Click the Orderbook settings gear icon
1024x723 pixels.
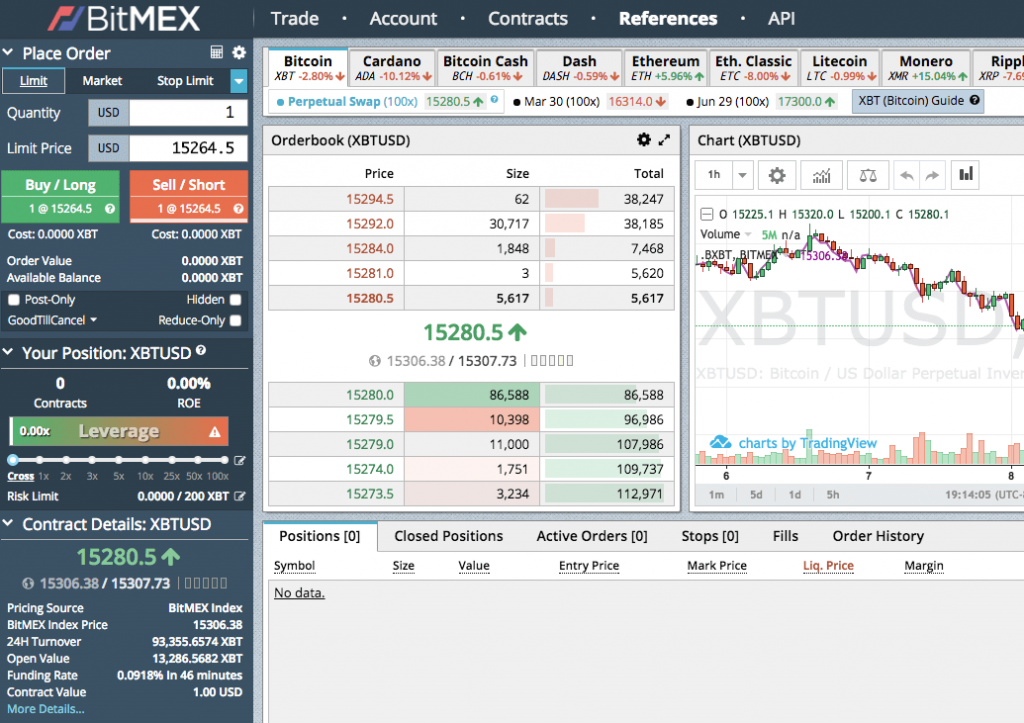coord(643,141)
